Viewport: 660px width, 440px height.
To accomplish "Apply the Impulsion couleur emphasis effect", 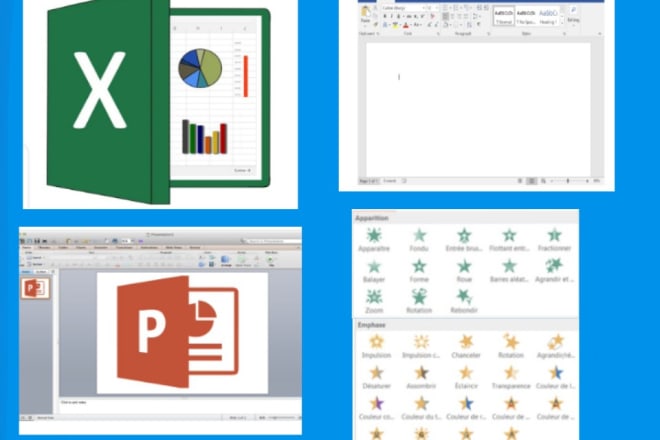I will point(421,347).
